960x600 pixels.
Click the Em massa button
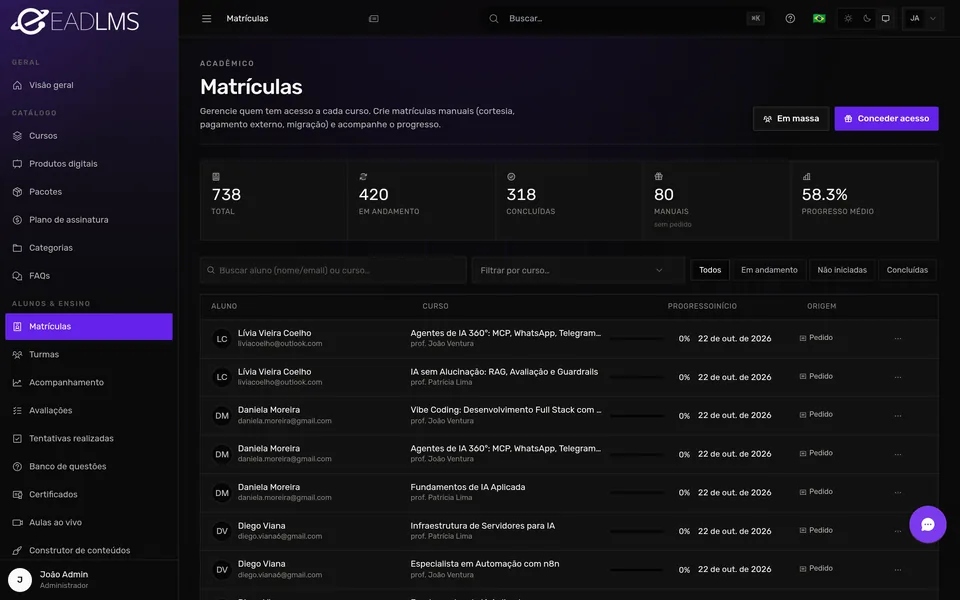coord(790,119)
